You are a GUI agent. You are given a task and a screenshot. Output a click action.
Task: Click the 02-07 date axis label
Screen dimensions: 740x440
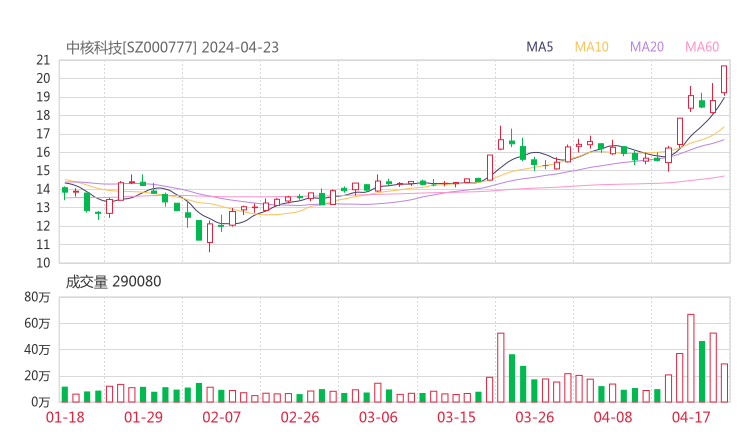click(x=221, y=417)
